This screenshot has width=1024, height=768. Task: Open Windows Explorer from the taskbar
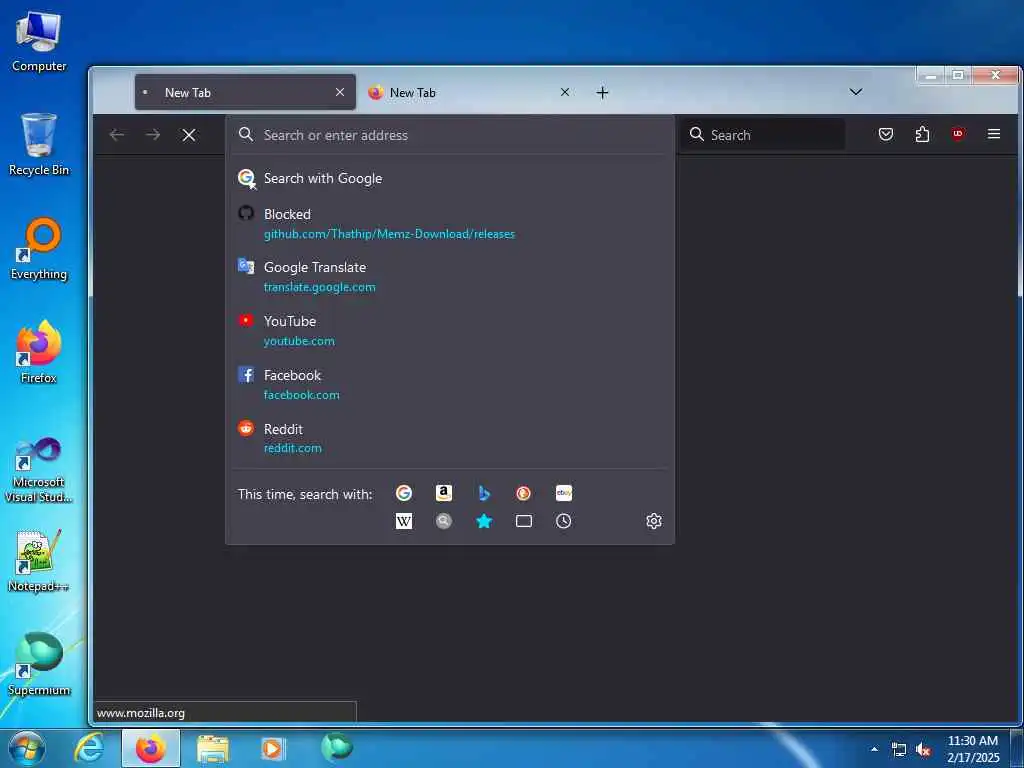[x=213, y=748]
